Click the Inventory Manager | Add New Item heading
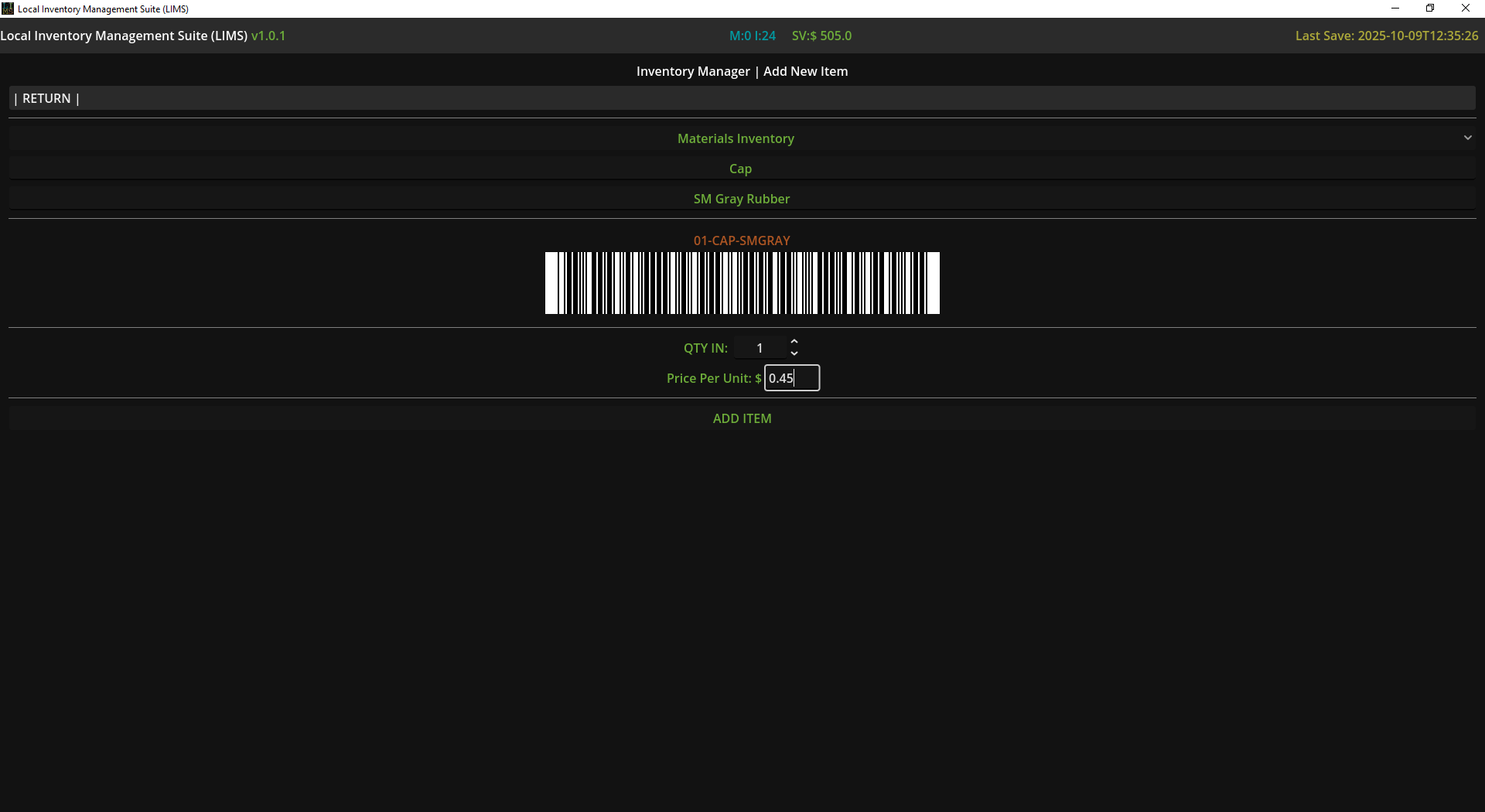1485x812 pixels. tap(742, 71)
